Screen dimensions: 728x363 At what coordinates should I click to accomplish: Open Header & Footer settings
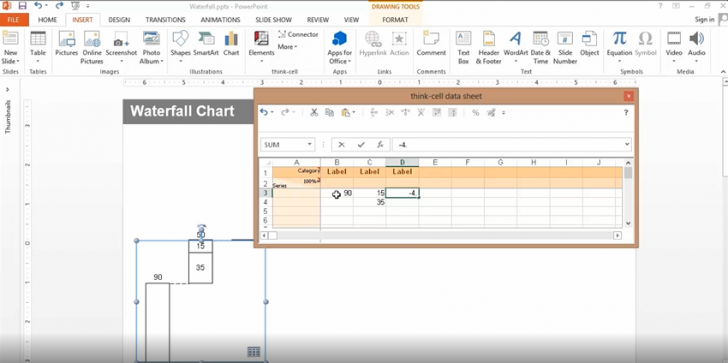tap(488, 47)
